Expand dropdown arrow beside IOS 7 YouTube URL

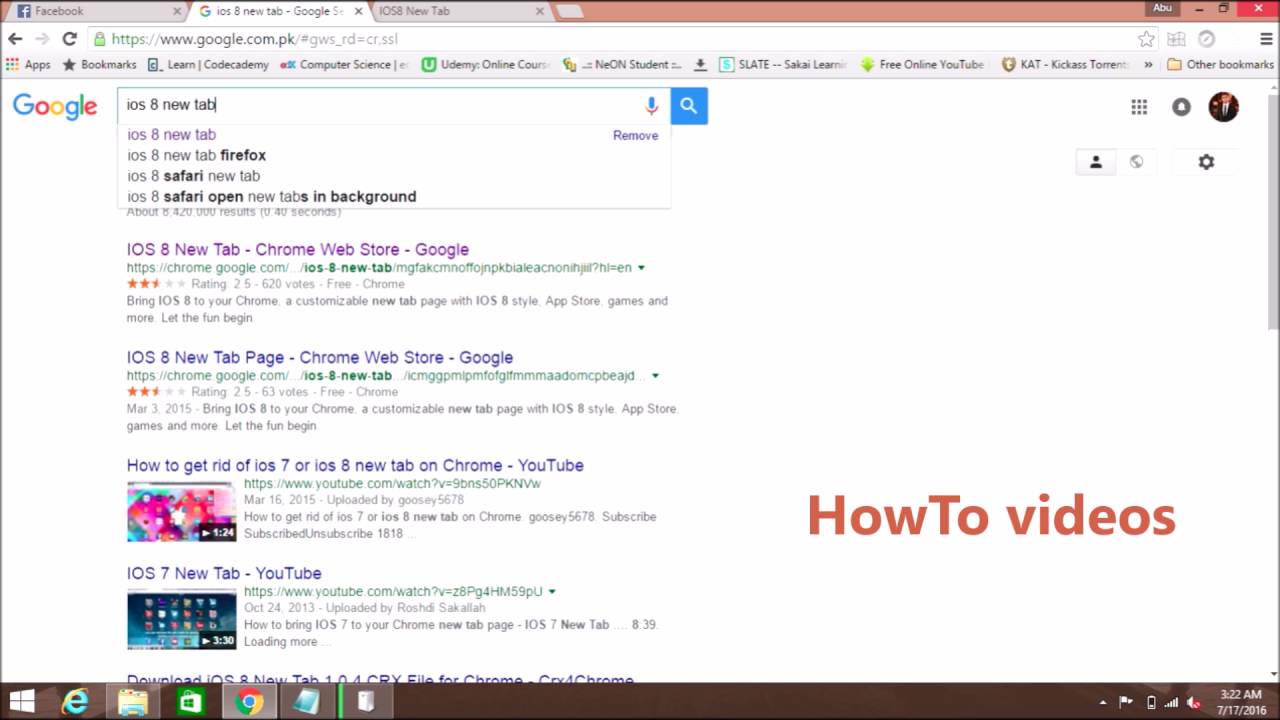552,592
